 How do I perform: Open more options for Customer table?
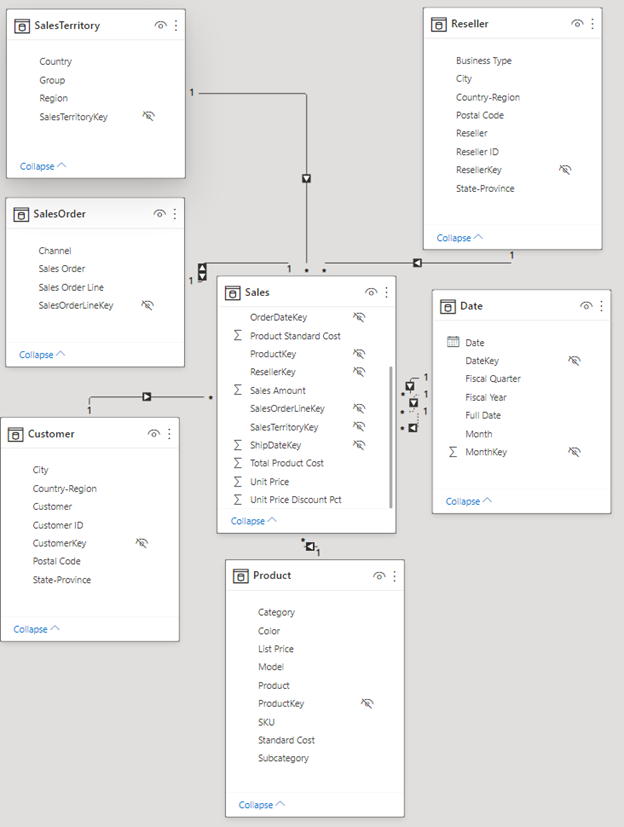(x=169, y=434)
